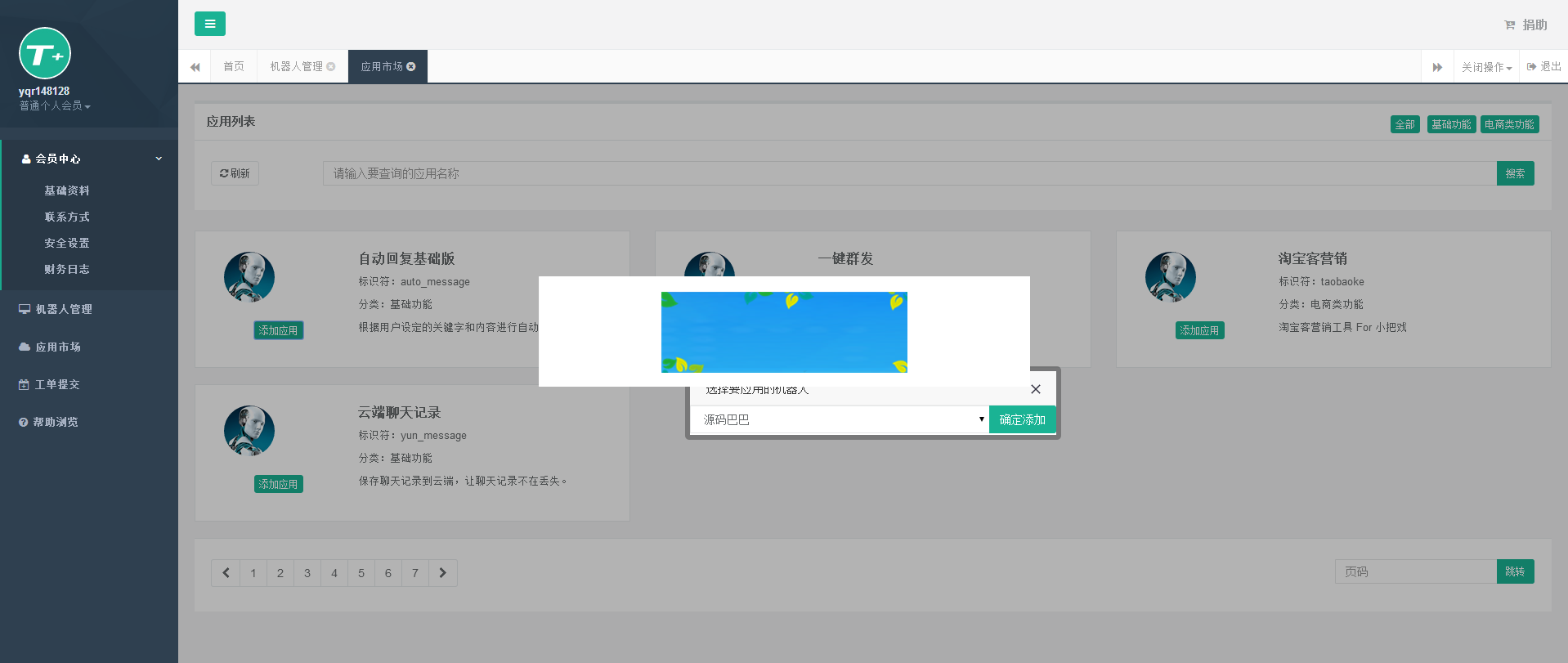Close the 机器人管理 tab via its x icon

[x=331, y=67]
